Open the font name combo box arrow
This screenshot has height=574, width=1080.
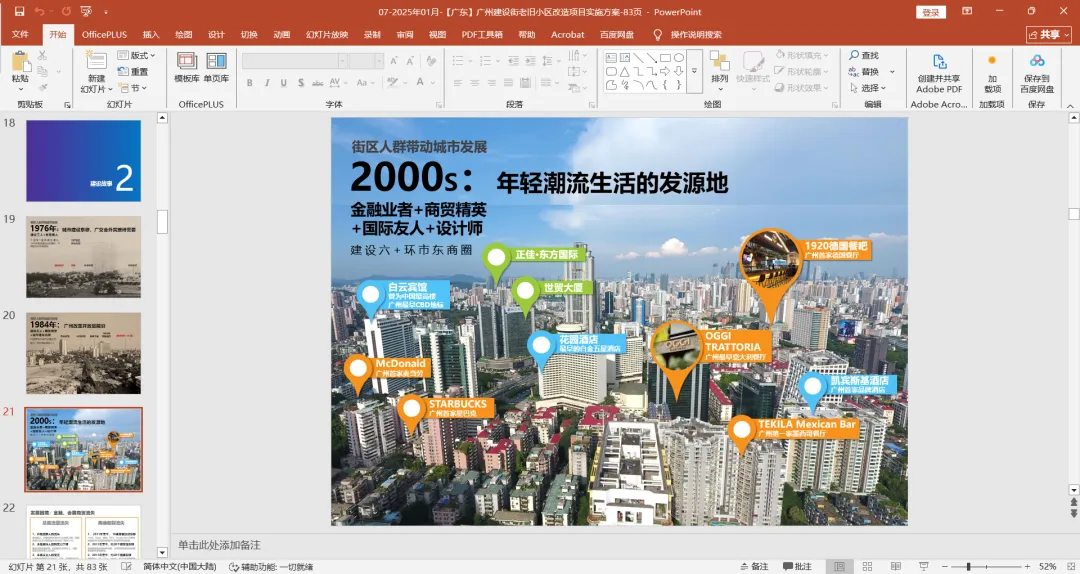point(342,61)
